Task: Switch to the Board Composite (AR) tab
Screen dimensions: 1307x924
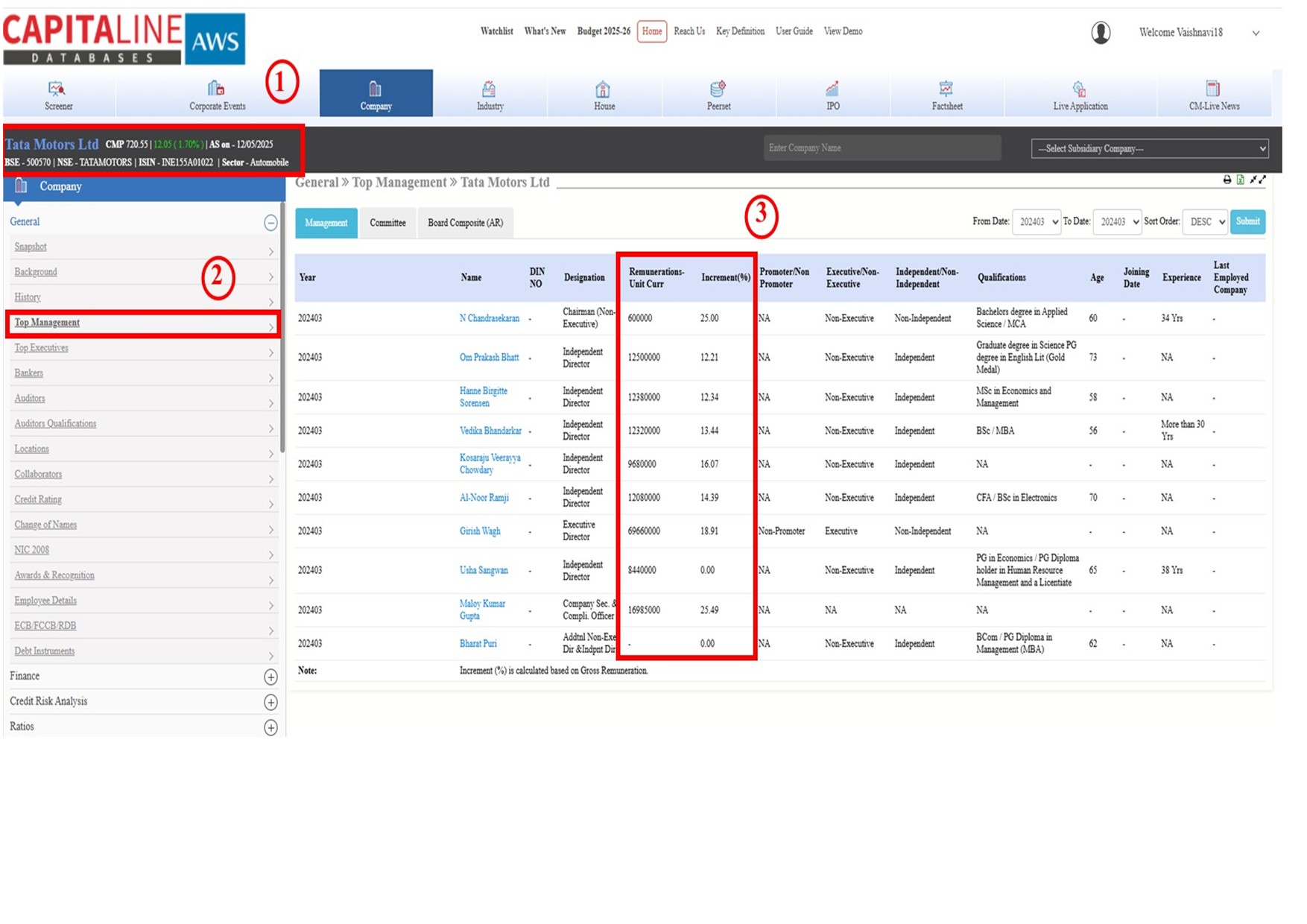Action: (x=466, y=223)
